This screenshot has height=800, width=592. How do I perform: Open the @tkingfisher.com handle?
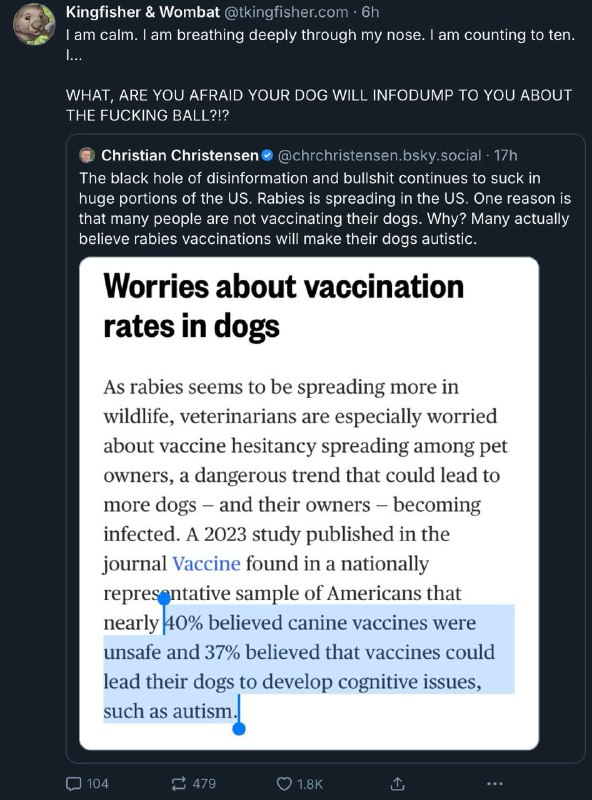(x=286, y=12)
